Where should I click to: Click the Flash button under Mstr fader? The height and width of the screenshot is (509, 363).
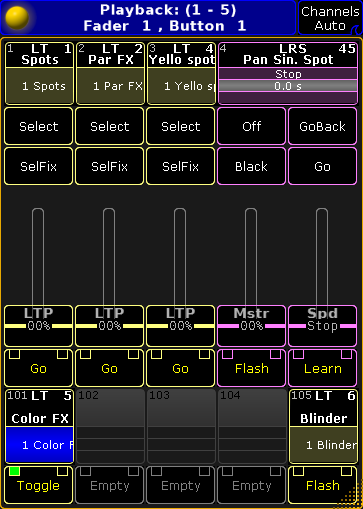251,368
